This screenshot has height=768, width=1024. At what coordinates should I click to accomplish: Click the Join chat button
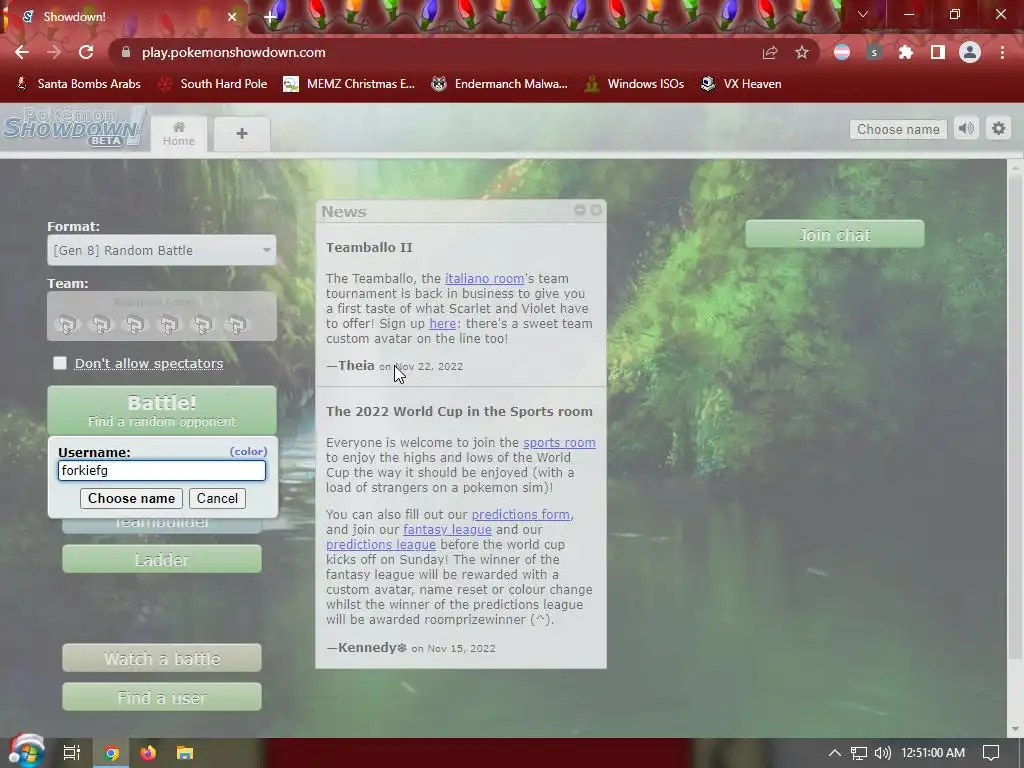[x=835, y=234]
